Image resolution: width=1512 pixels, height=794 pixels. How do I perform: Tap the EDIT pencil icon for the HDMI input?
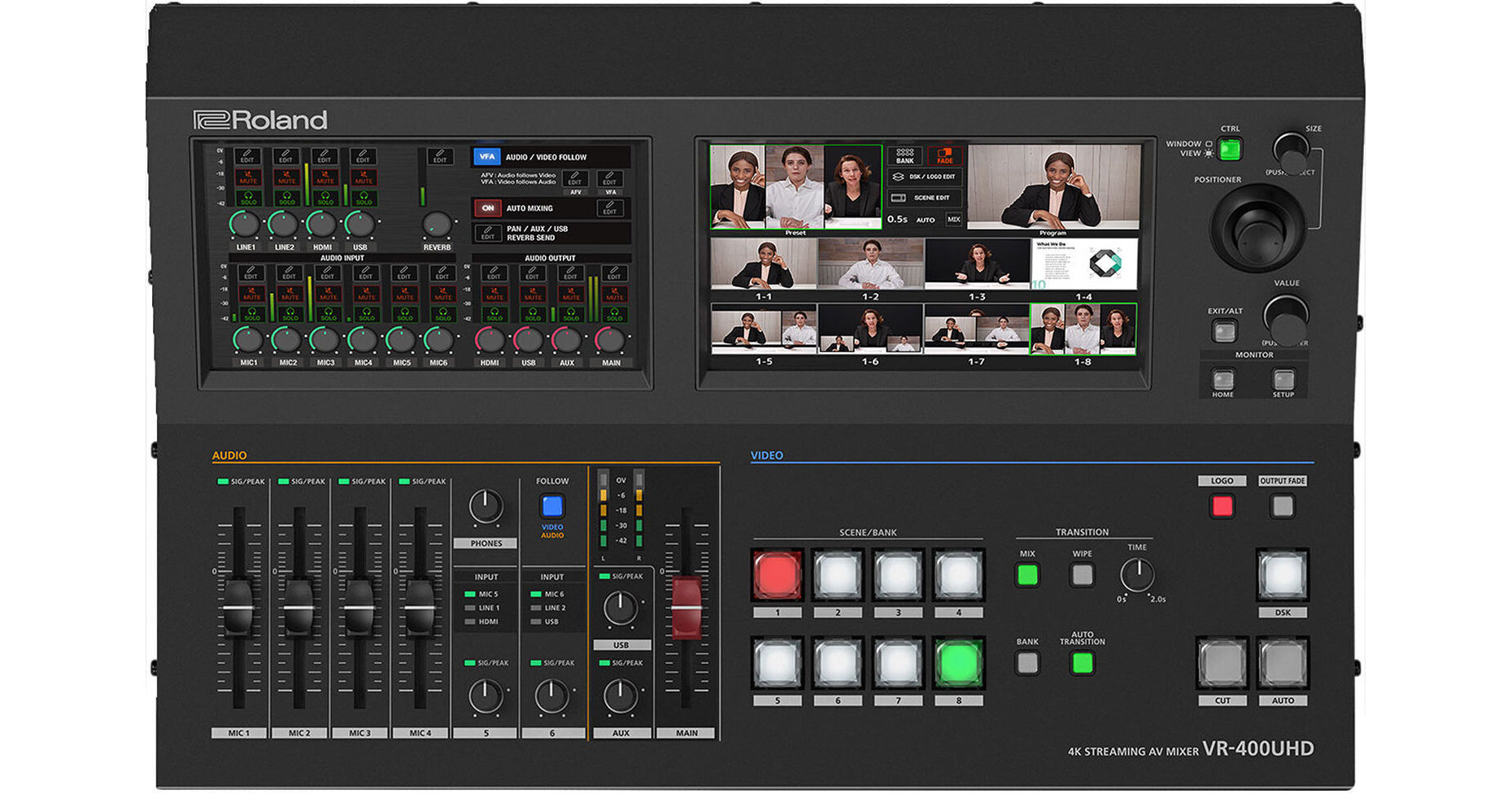click(x=325, y=156)
